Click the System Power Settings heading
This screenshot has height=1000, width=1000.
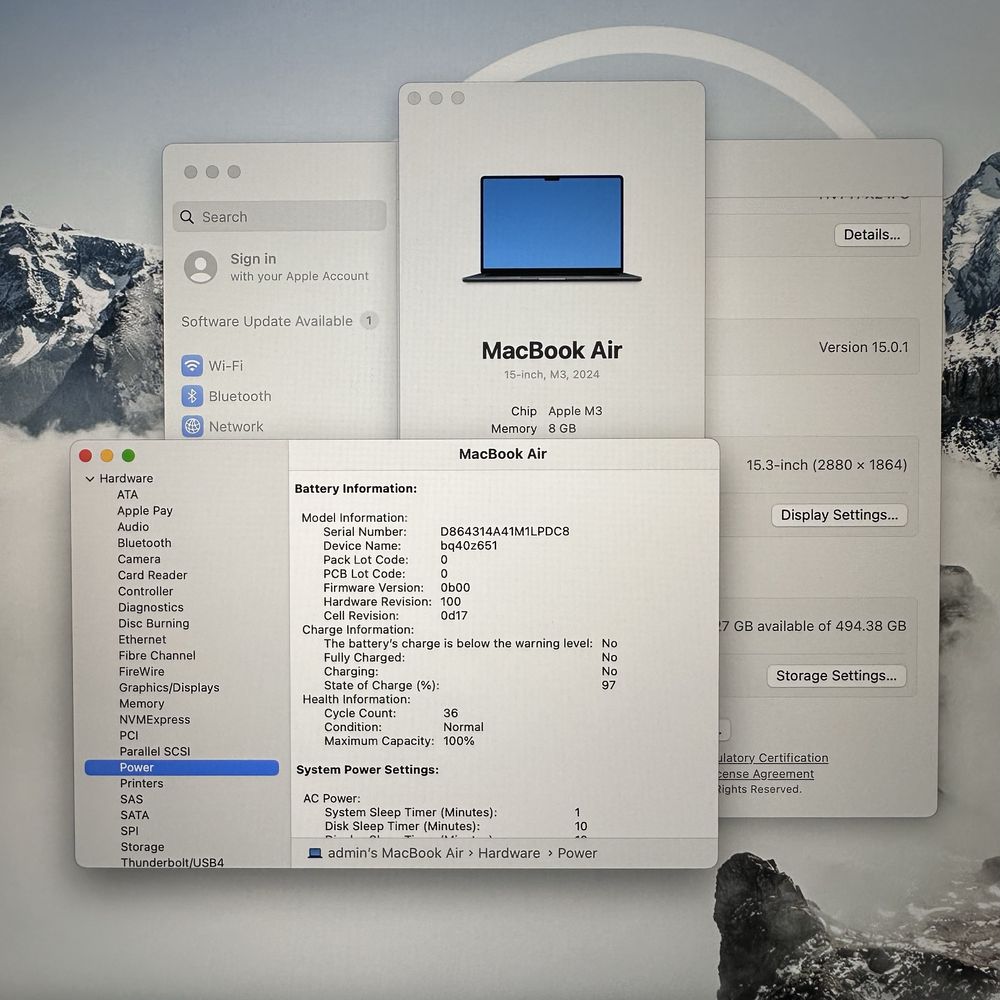point(367,770)
